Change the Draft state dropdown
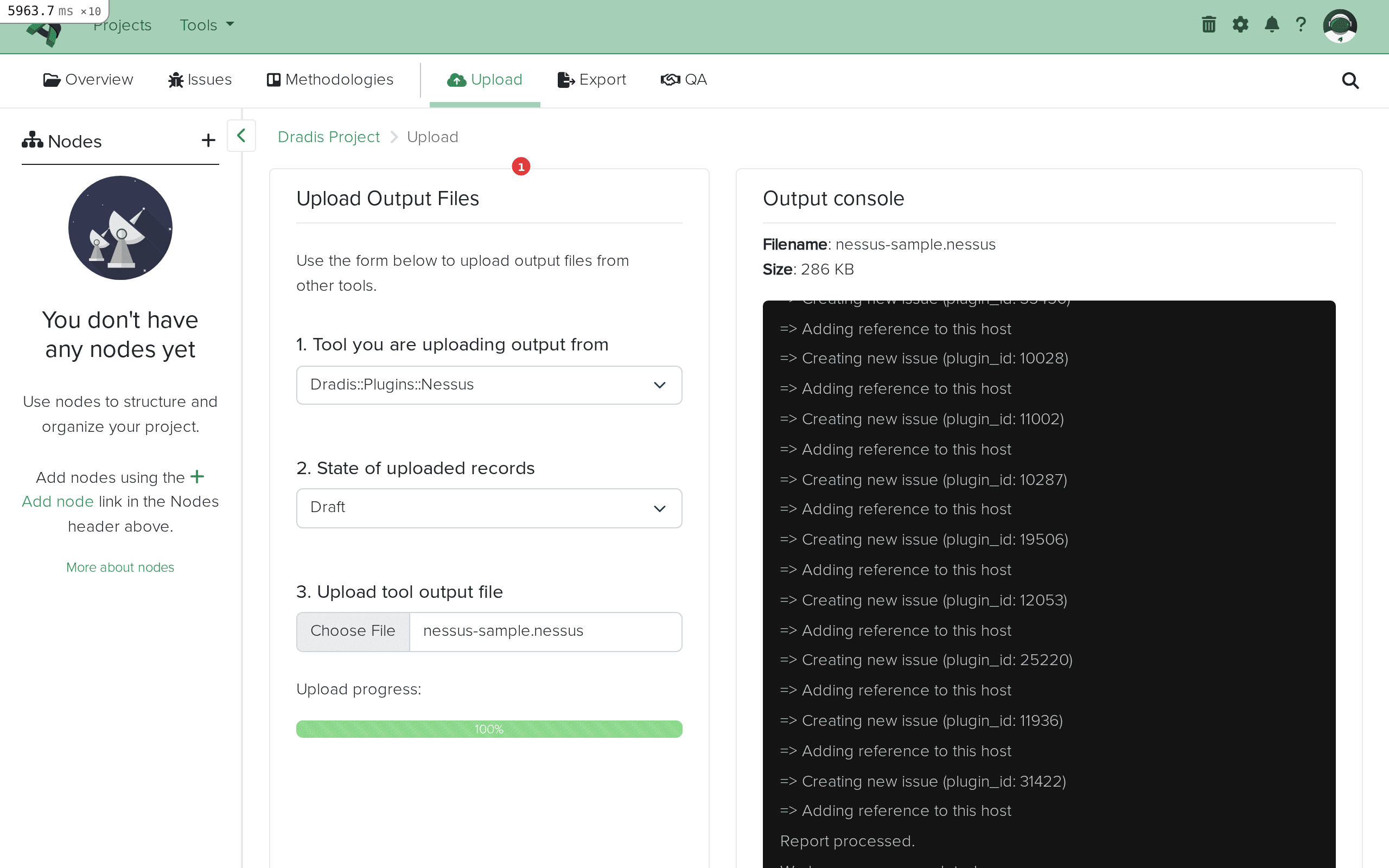The width and height of the screenshot is (1389, 868). click(x=488, y=507)
